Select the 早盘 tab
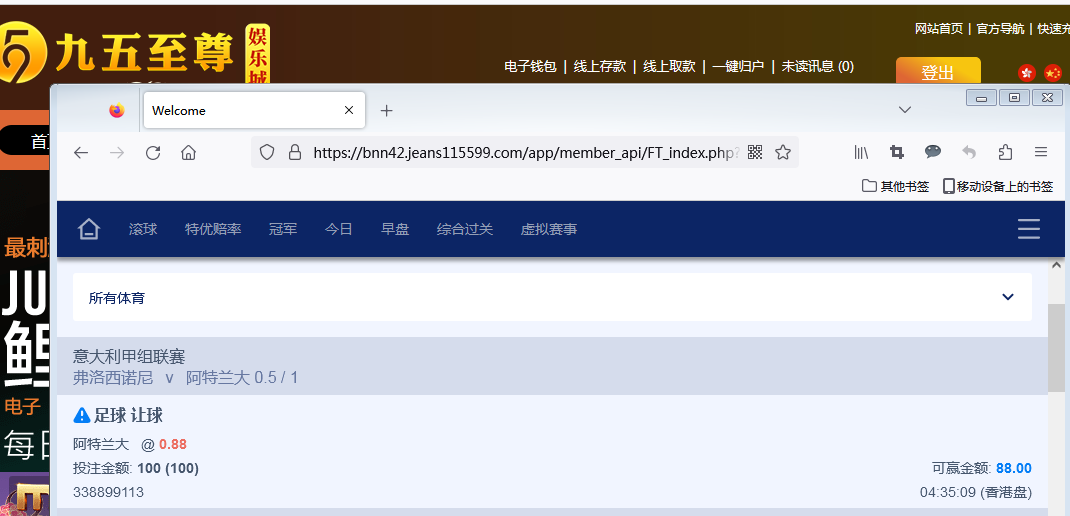Image resolution: width=1070 pixels, height=516 pixels. [x=395, y=229]
